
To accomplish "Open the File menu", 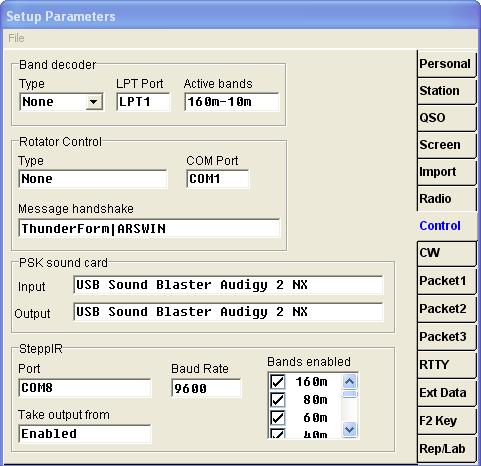I will click(16, 38).
